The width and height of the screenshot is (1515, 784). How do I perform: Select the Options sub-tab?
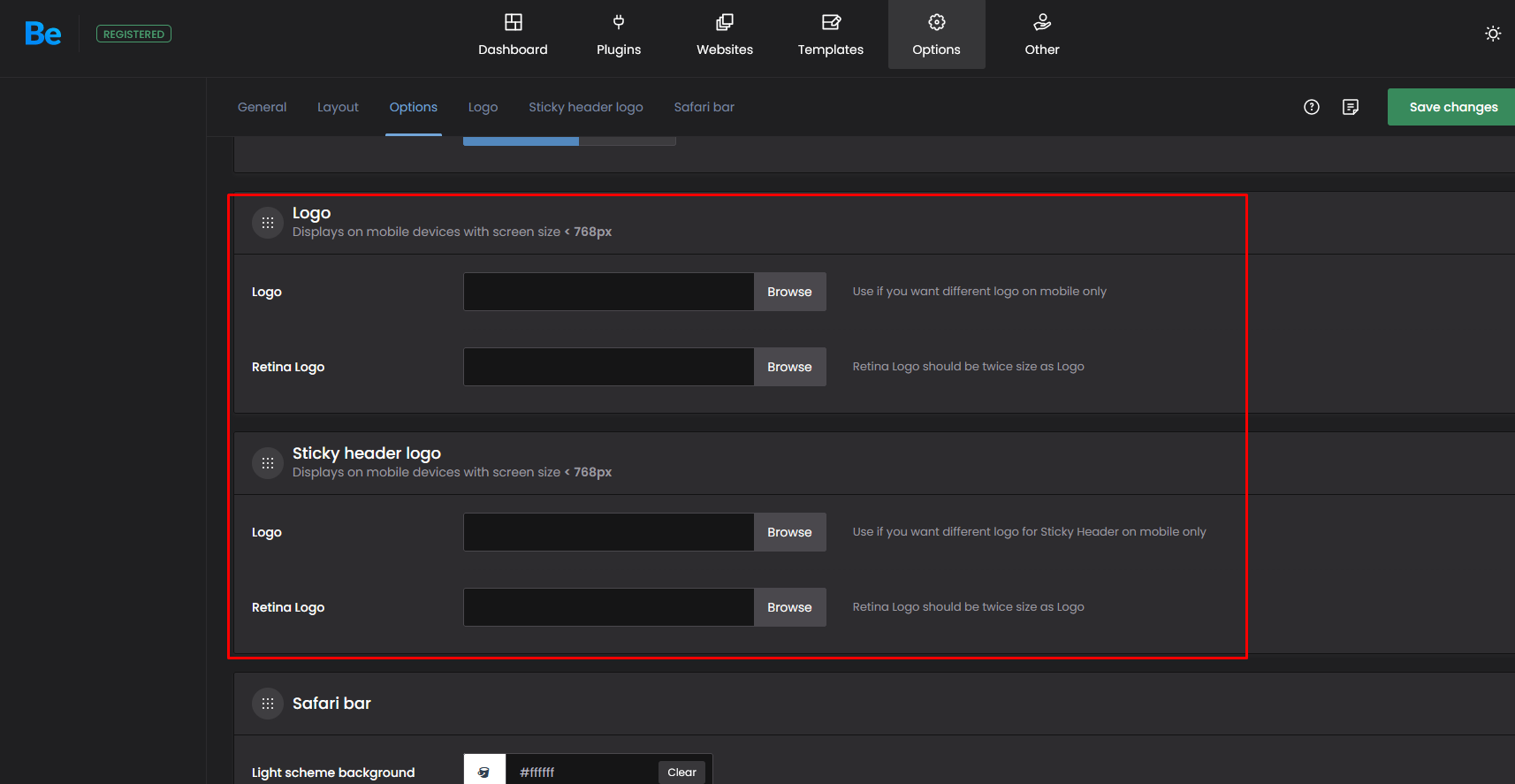click(x=414, y=107)
